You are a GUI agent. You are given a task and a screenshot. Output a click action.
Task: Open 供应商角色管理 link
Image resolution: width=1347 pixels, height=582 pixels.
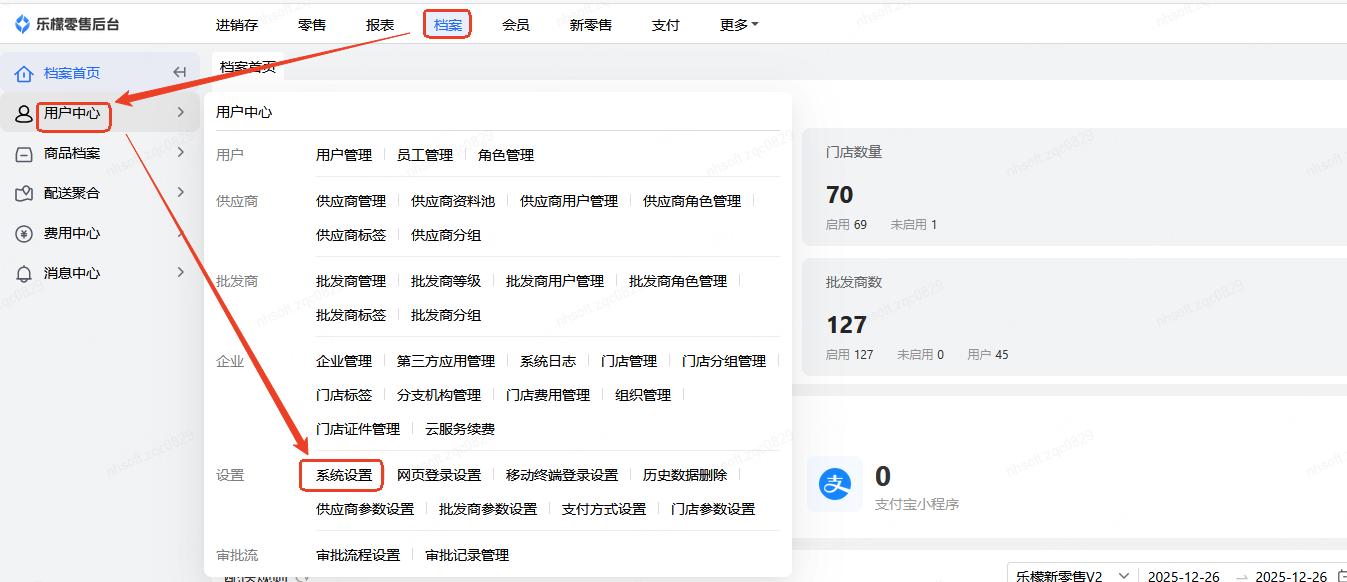[692, 201]
